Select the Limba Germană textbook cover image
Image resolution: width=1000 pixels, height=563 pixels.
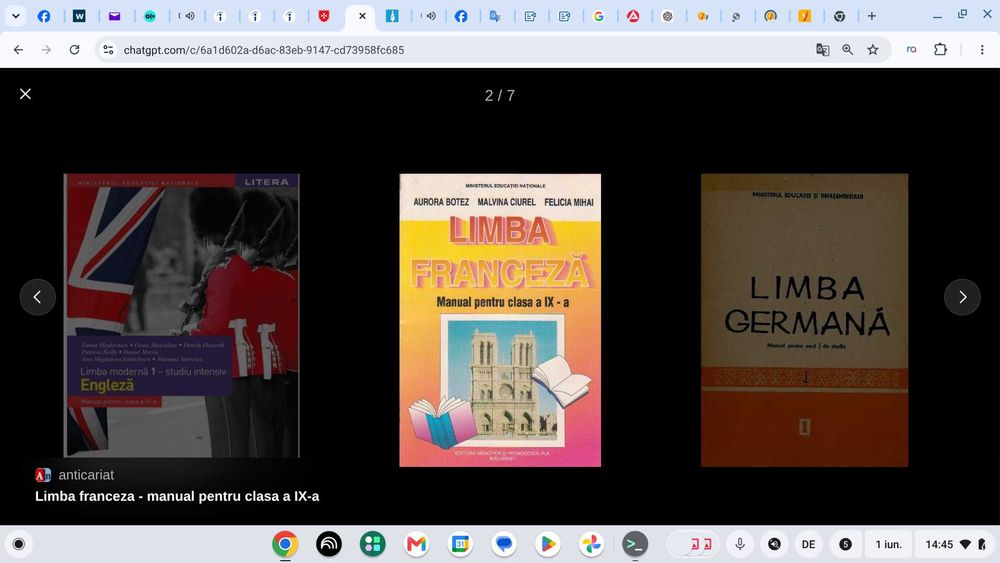tap(804, 320)
